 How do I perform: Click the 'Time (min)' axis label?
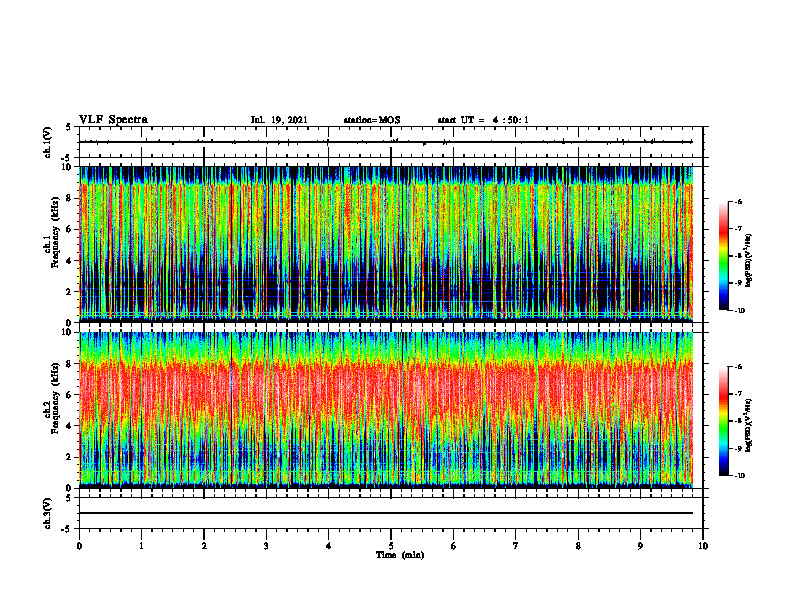[400, 555]
